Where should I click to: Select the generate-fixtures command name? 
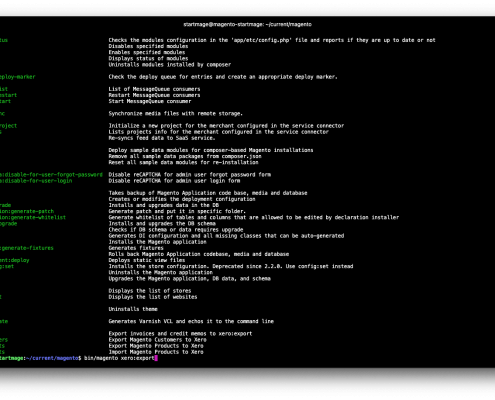pos(27,248)
